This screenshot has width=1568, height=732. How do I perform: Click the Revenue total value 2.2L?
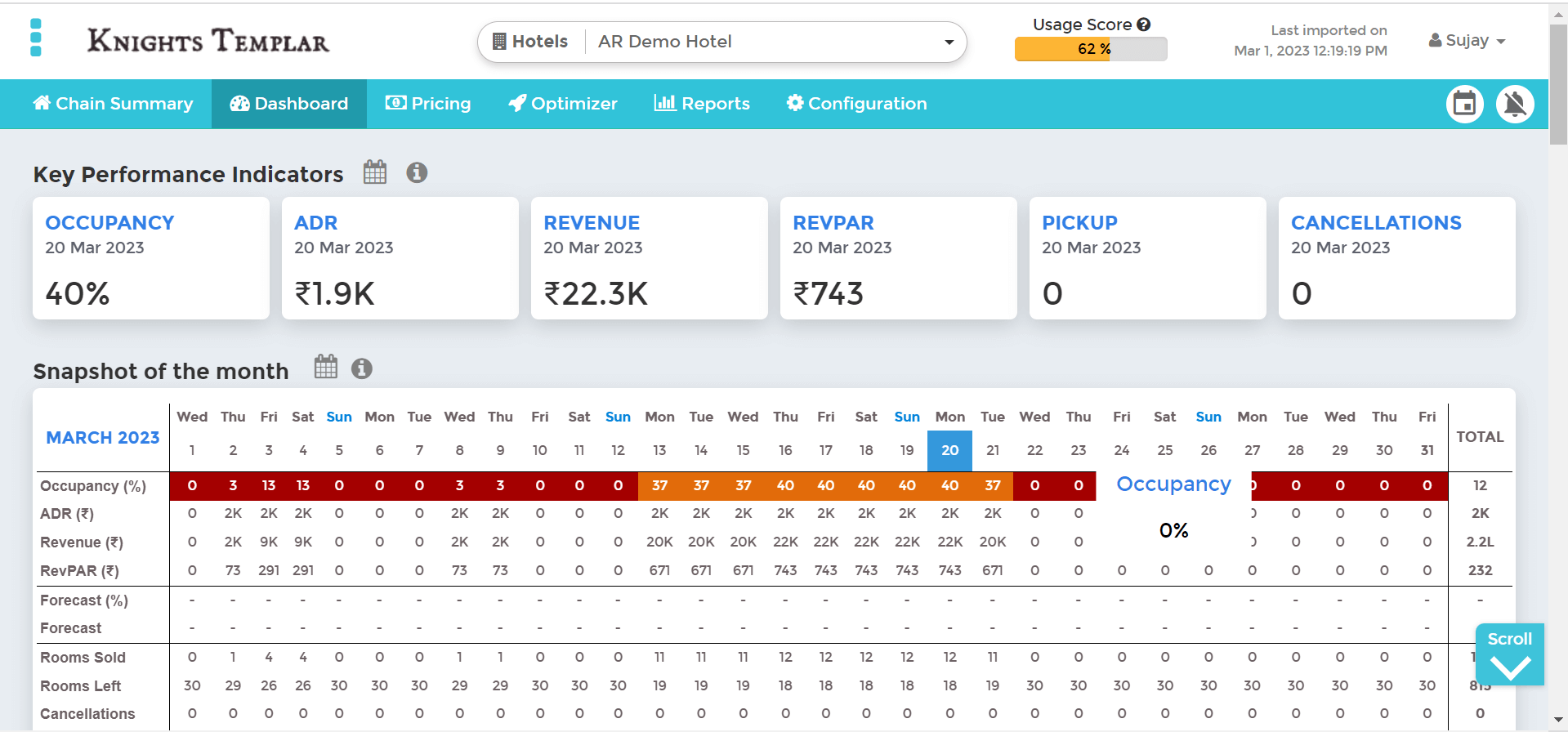(x=1480, y=542)
